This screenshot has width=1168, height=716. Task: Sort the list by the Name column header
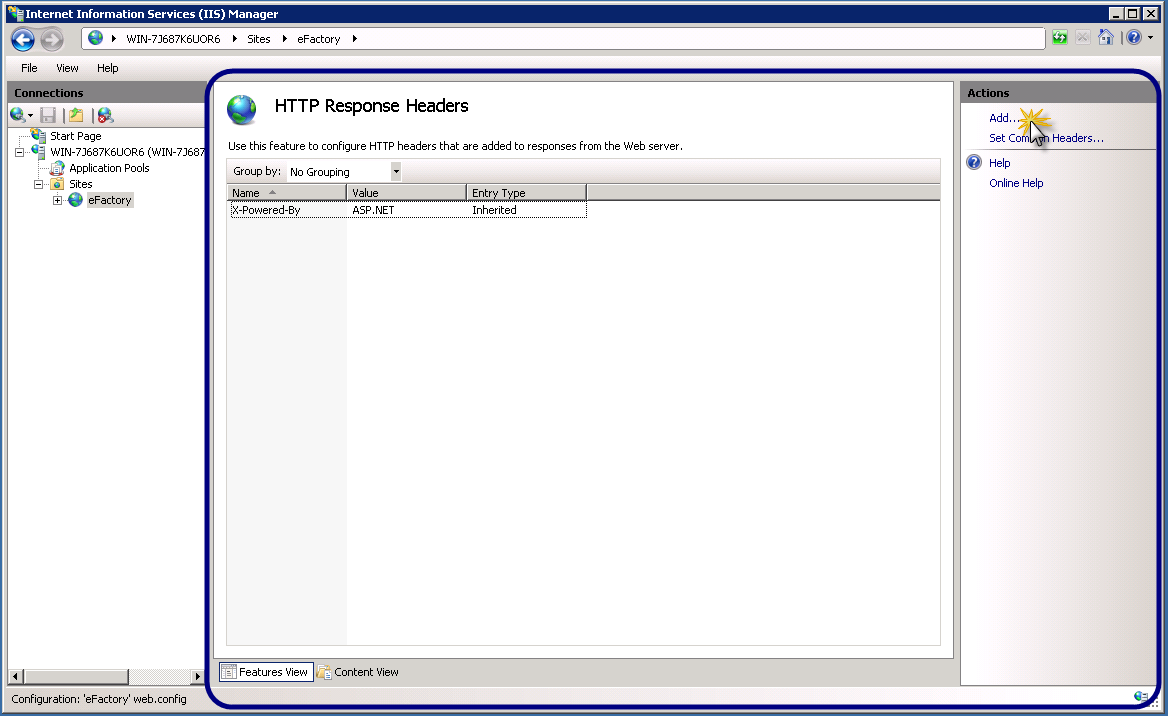click(287, 193)
